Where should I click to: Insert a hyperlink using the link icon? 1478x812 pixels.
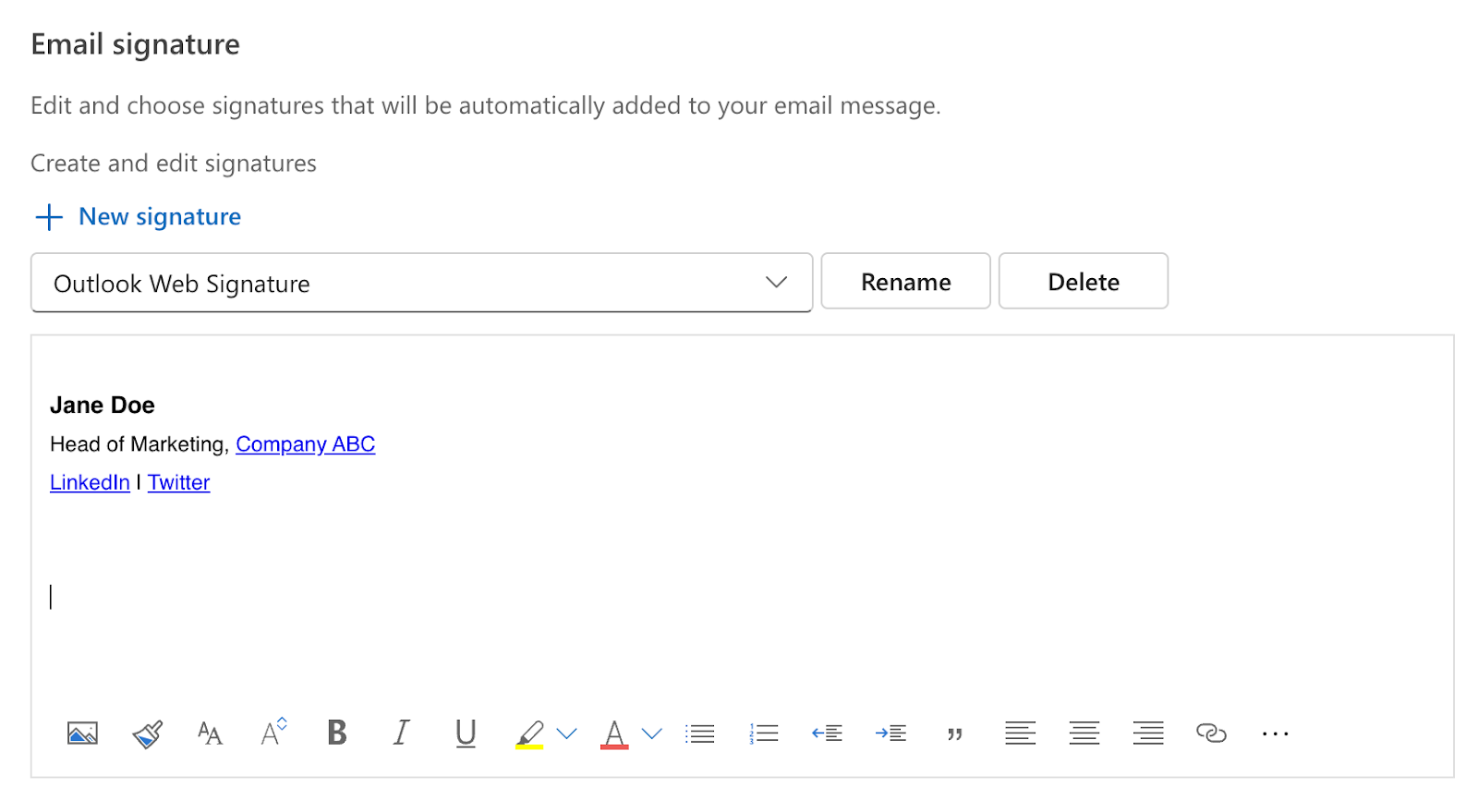(x=1211, y=733)
